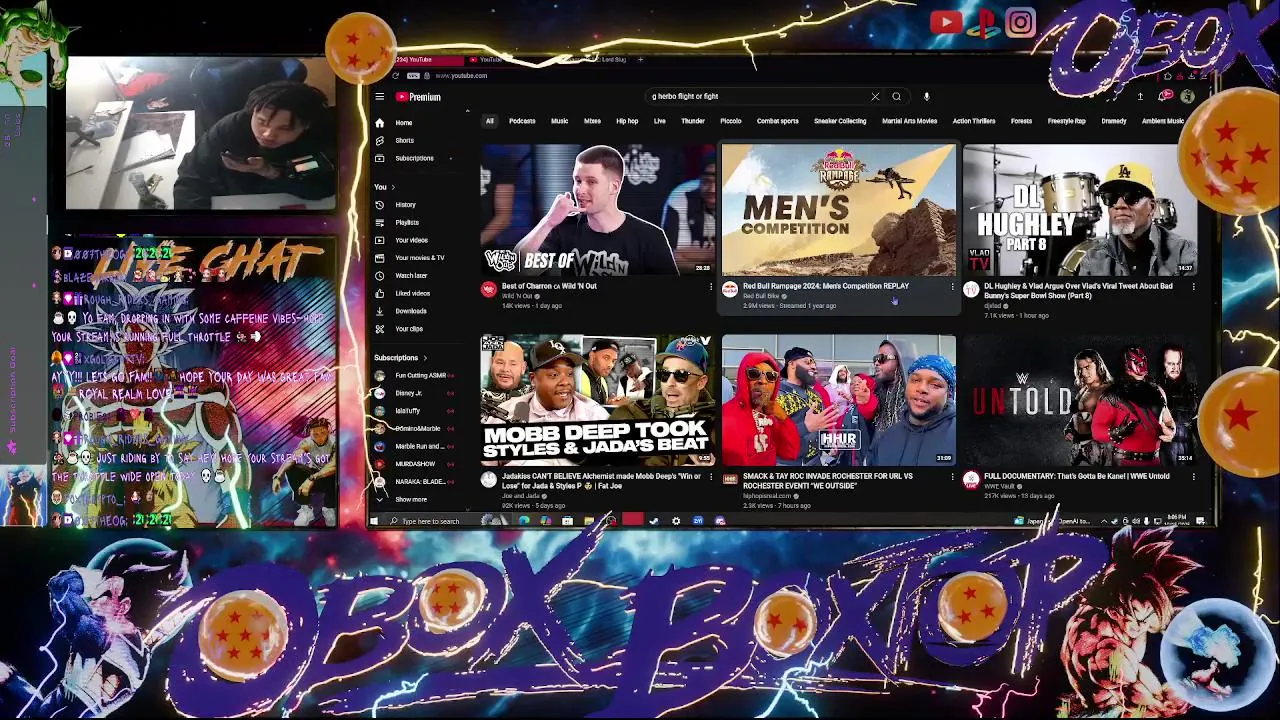Click the magnifier search button

coord(896,97)
